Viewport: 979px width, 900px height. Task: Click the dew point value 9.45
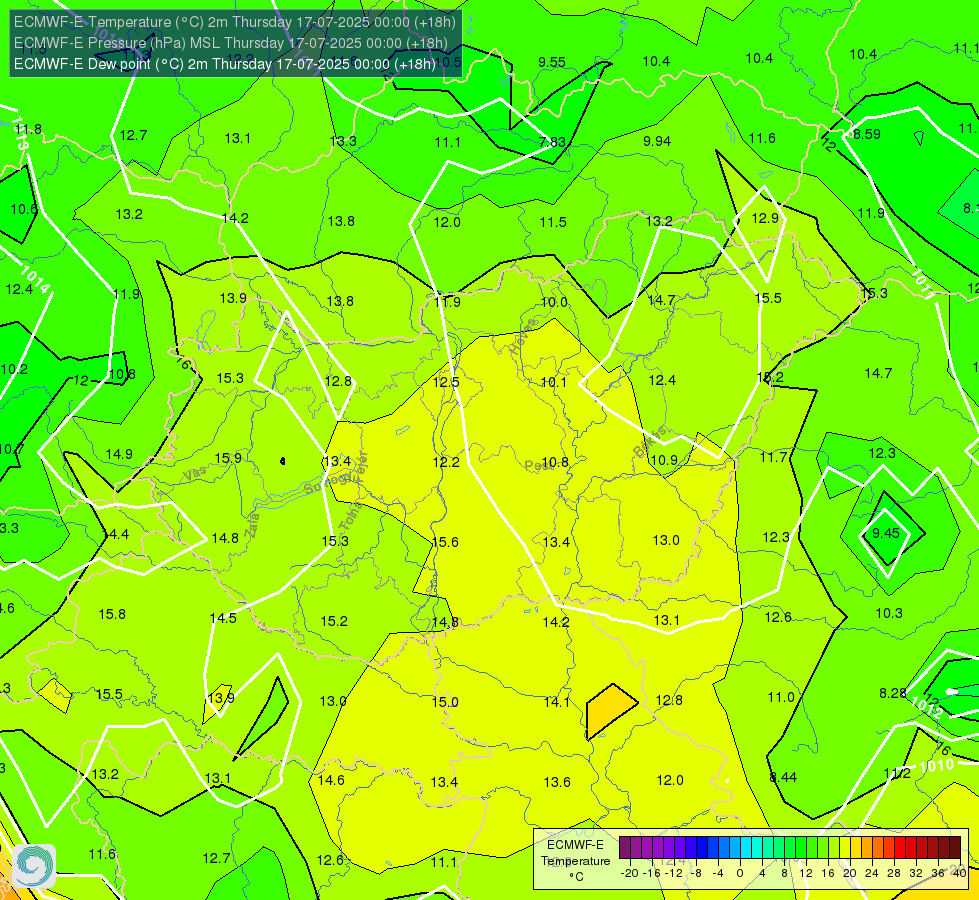coord(886,533)
